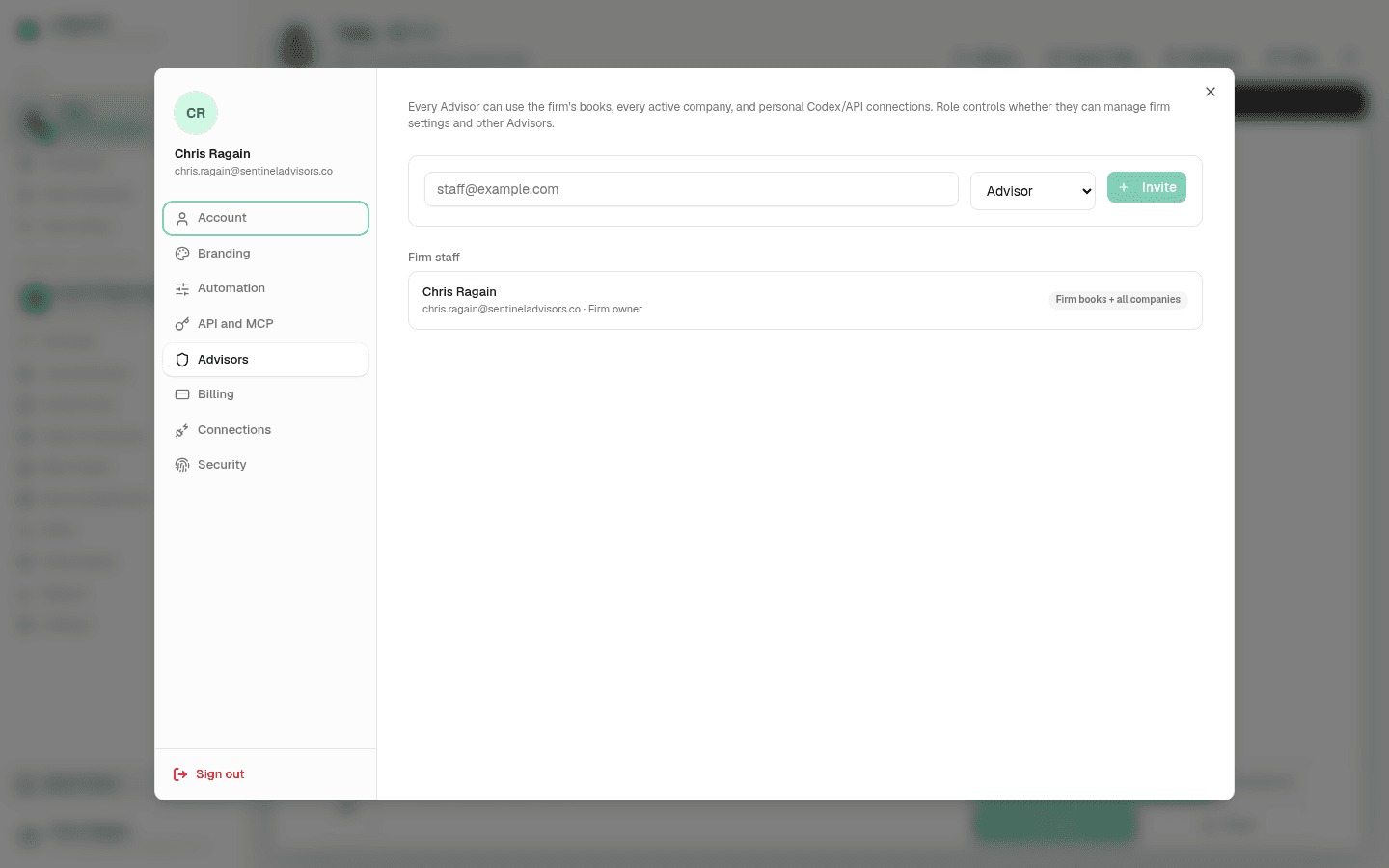This screenshot has width=1389, height=868.
Task: Click the palette icon beside Branding
Action: [182, 254]
